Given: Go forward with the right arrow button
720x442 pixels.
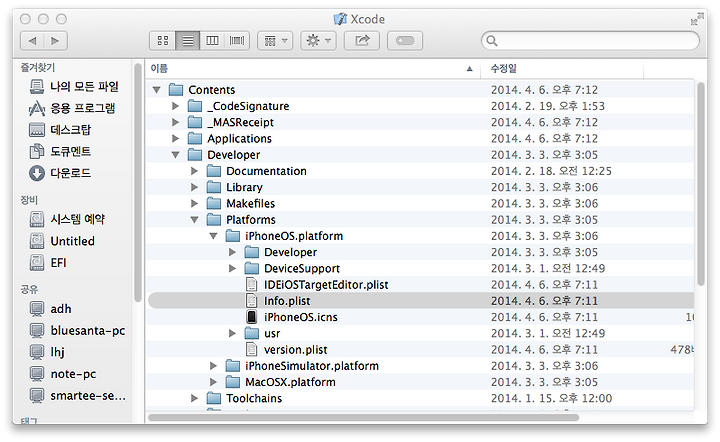Looking at the screenshot, I should [x=56, y=41].
